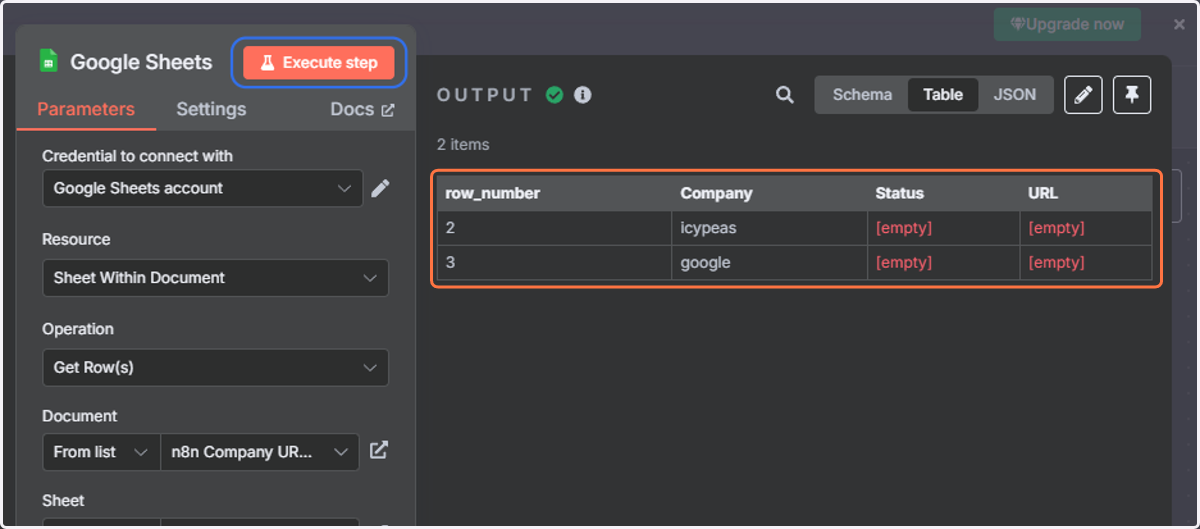
Task: Pin output data with pin icon
Action: click(x=1132, y=95)
